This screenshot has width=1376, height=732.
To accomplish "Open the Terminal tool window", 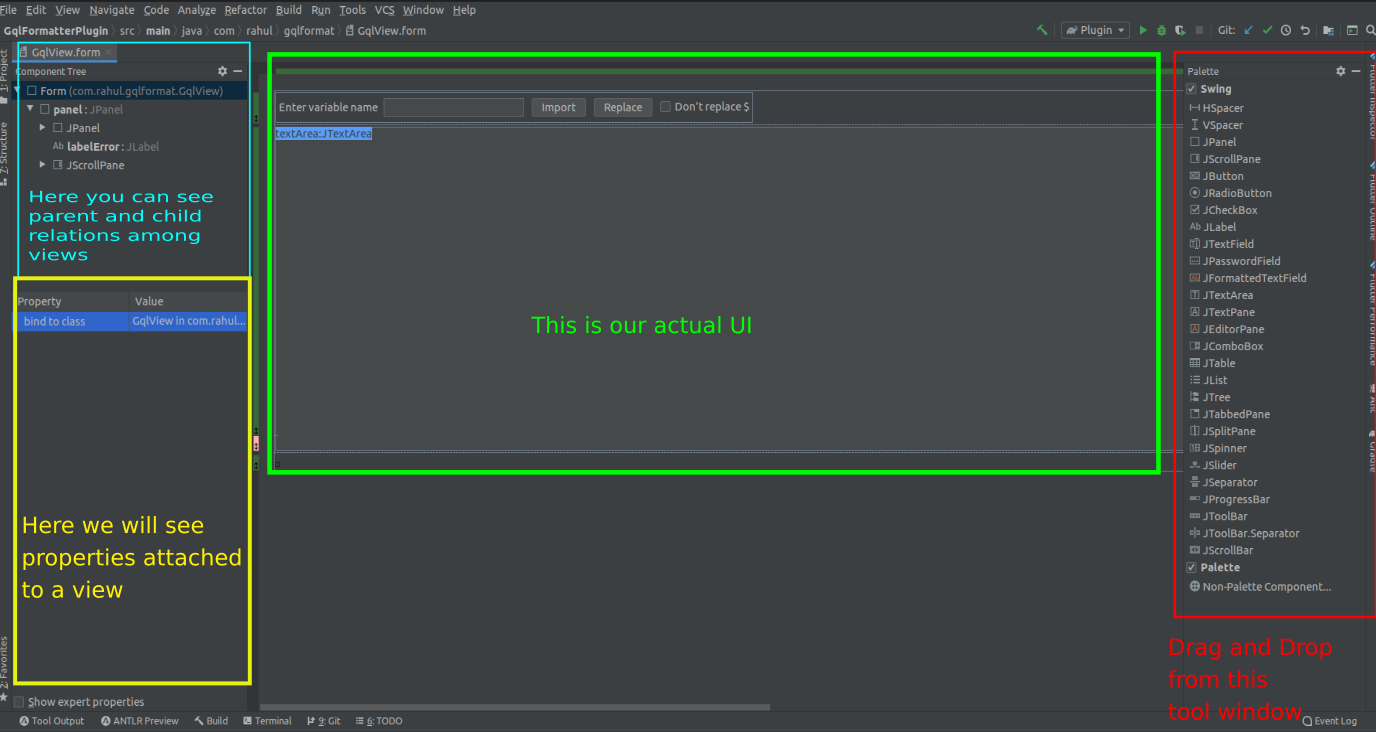I will [267, 721].
